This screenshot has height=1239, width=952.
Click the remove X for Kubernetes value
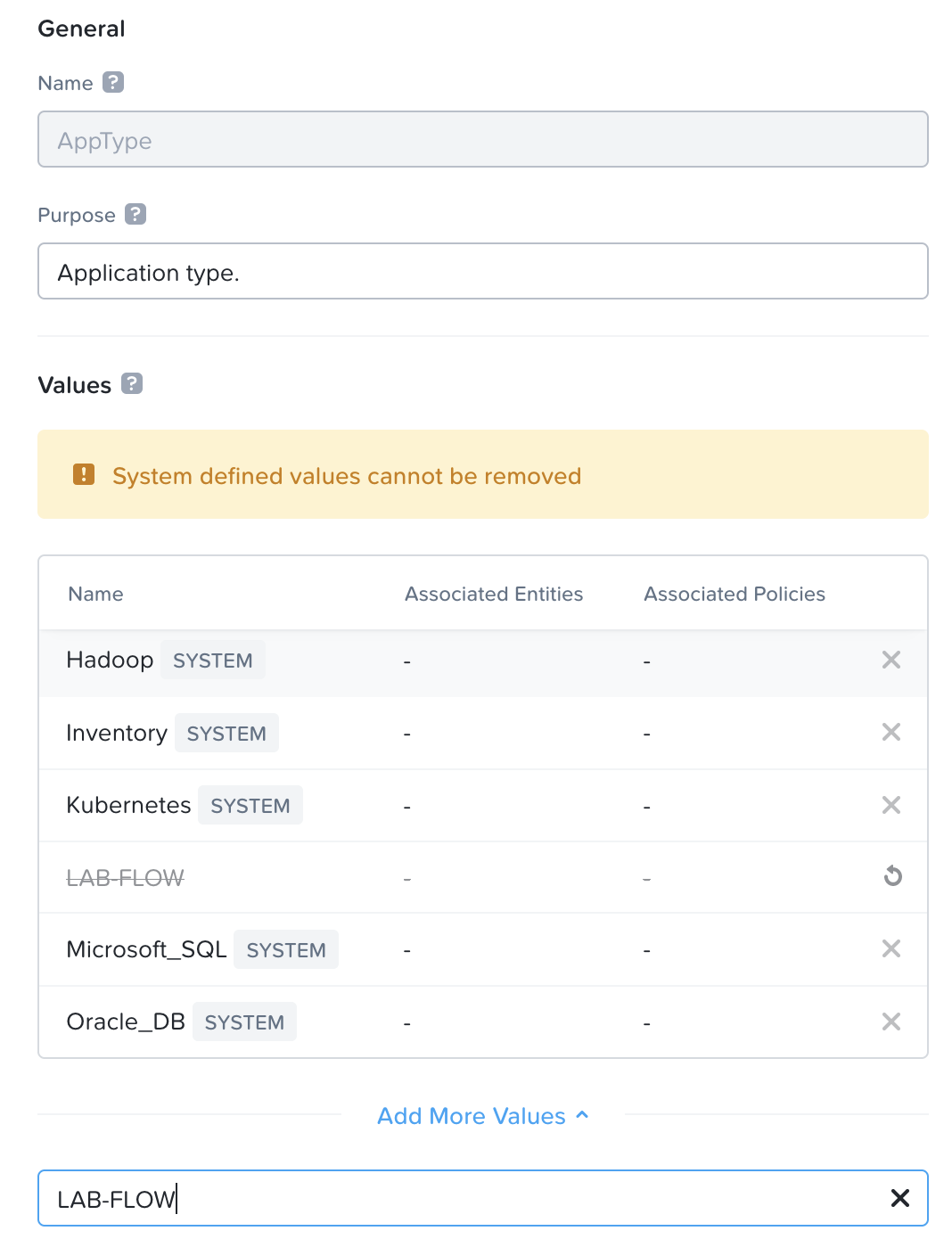(x=890, y=805)
